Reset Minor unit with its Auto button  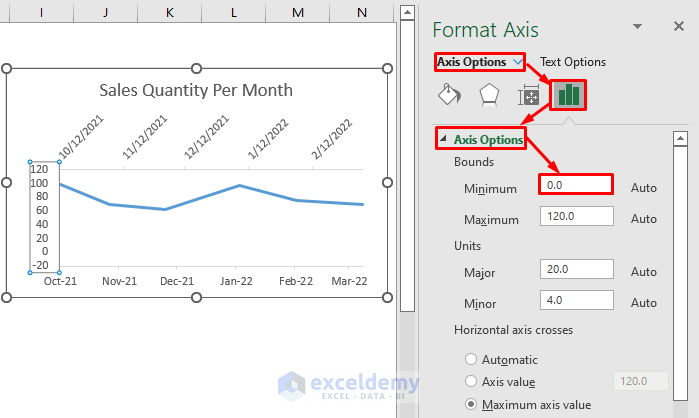[644, 303]
